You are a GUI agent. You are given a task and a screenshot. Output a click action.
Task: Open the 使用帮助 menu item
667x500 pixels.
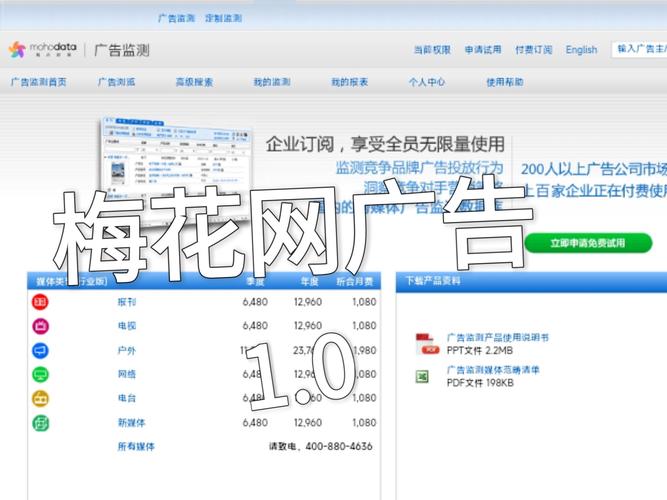click(505, 82)
